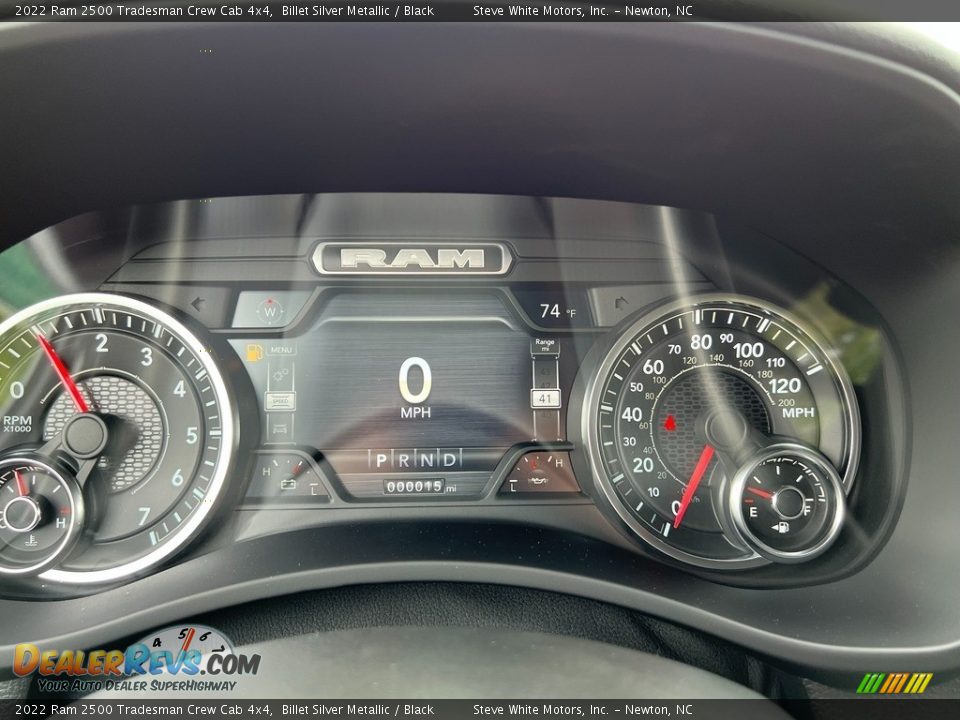
Task: Click the RPM X1000 label on tachometer
Action: [17, 423]
